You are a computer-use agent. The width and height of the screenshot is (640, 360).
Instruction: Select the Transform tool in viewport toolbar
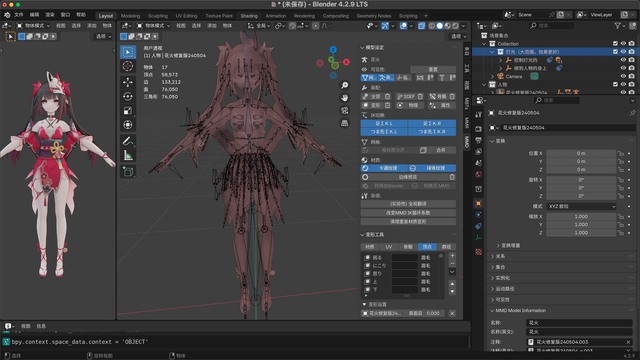pos(128,124)
